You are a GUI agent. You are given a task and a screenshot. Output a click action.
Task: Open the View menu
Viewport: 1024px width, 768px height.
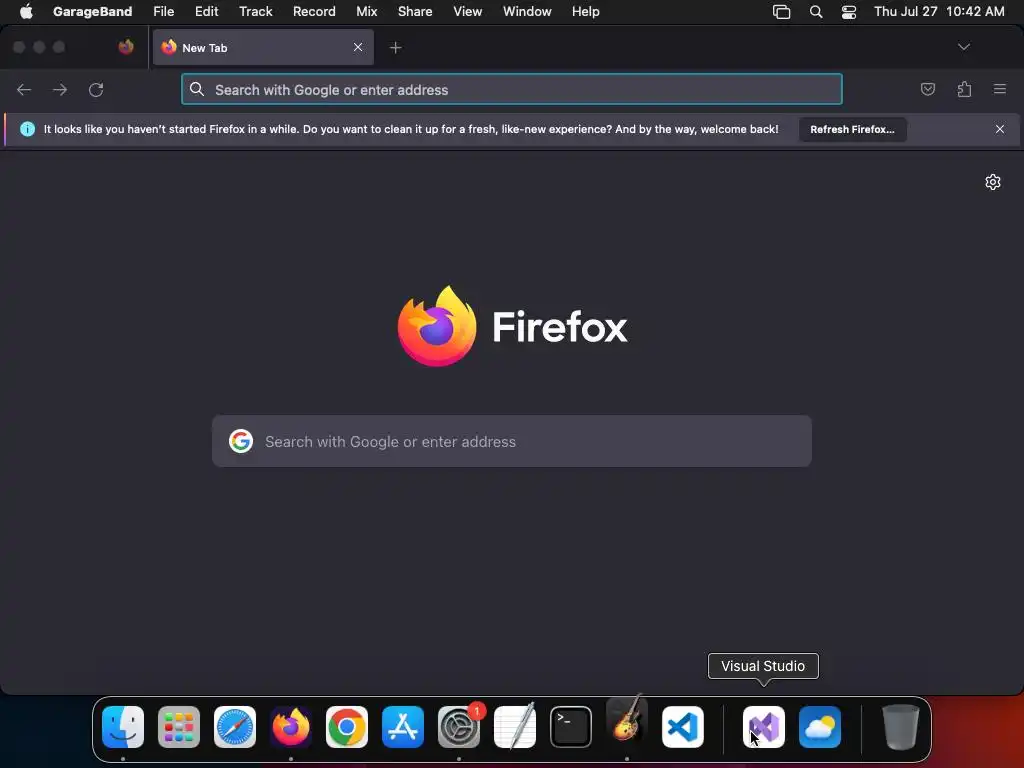point(468,11)
